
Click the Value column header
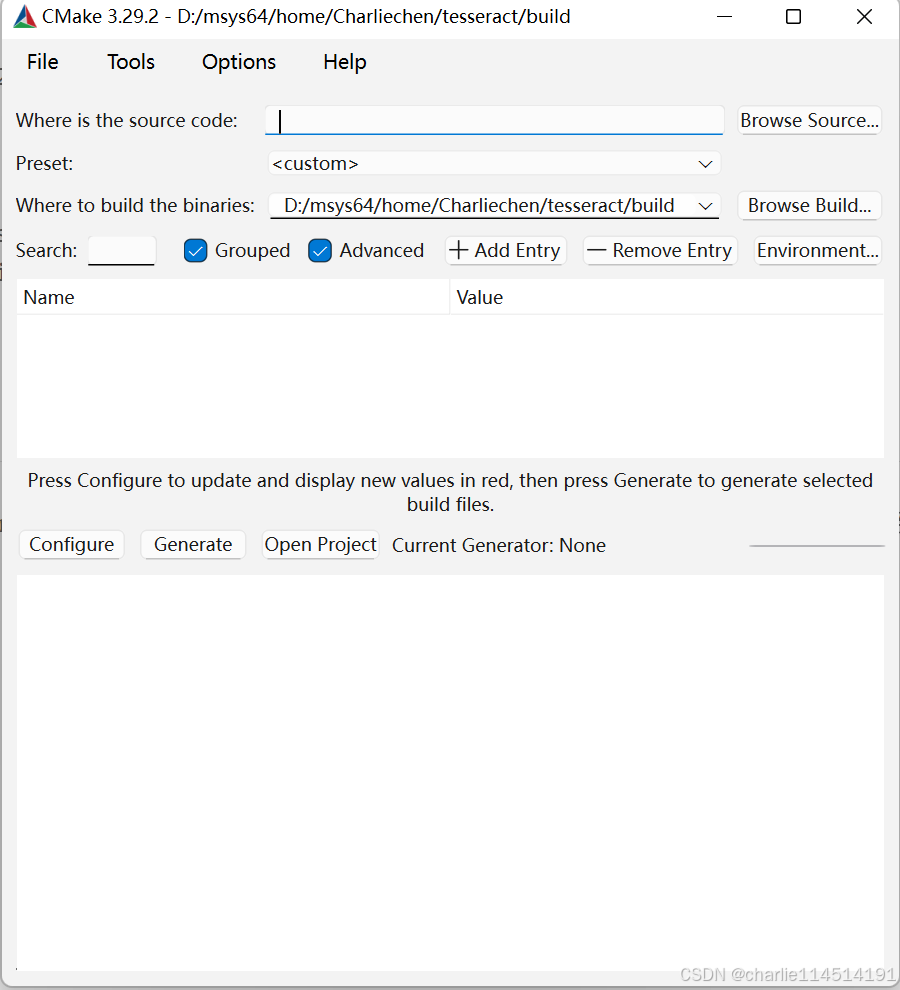666,297
